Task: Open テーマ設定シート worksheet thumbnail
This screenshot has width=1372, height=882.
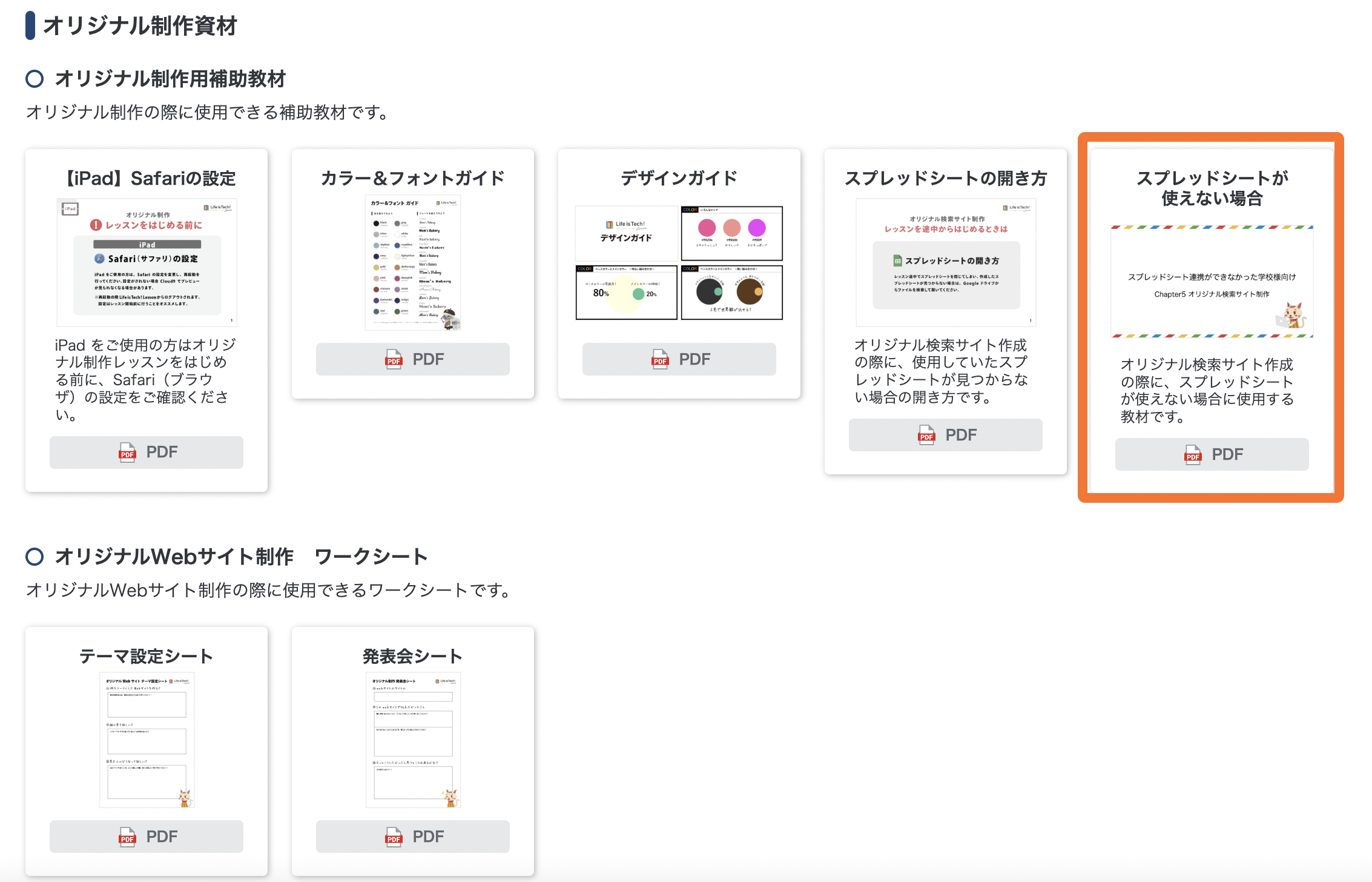Action: tap(147, 740)
